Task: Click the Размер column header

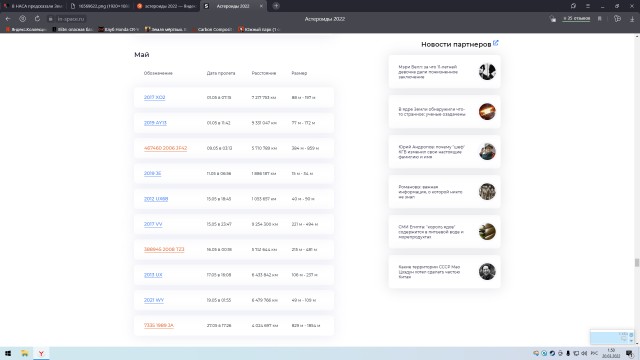Action: click(x=299, y=73)
